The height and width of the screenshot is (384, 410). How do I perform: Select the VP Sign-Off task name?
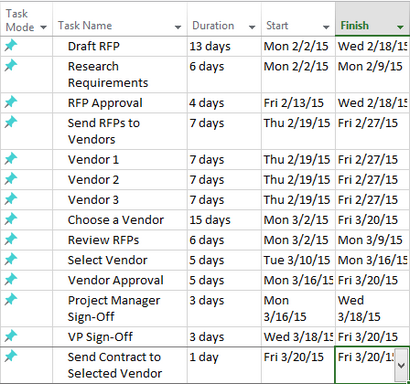(x=100, y=337)
